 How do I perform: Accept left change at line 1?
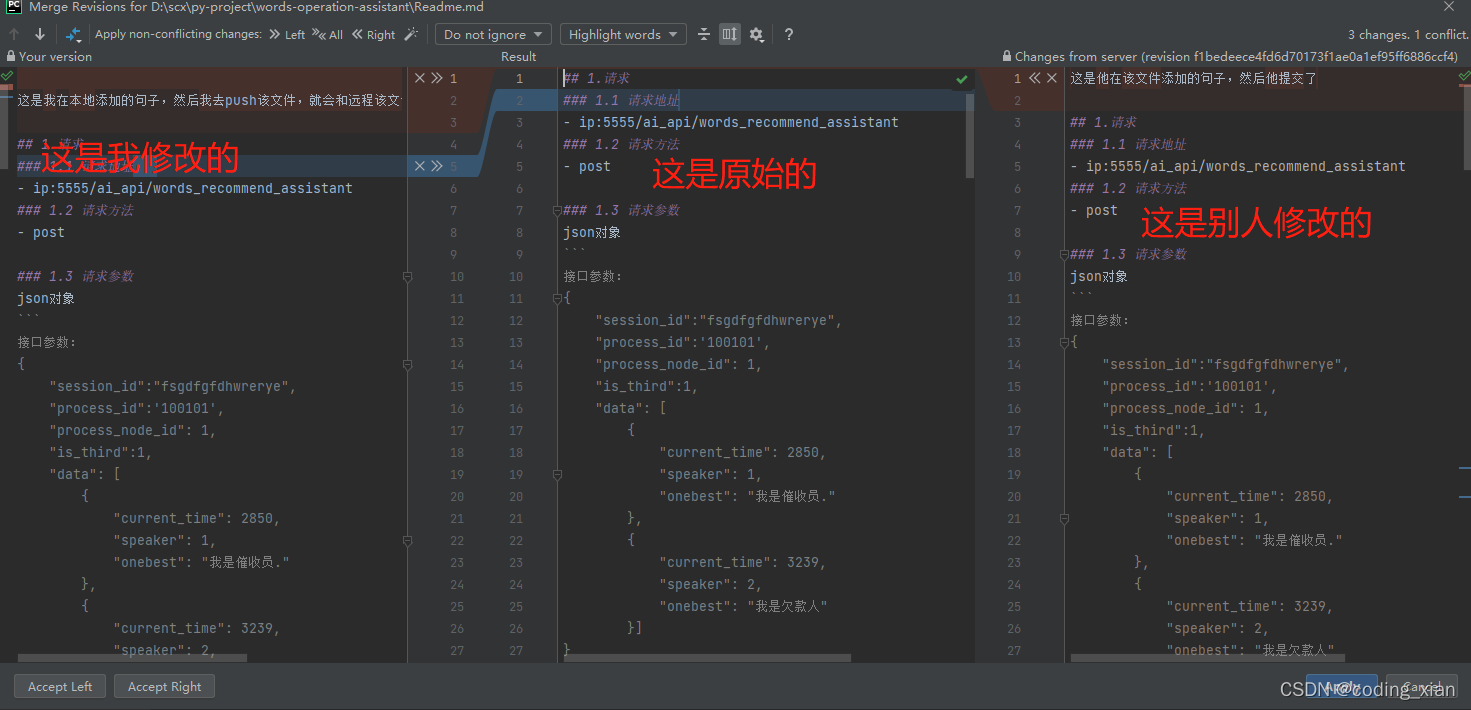[x=437, y=78]
